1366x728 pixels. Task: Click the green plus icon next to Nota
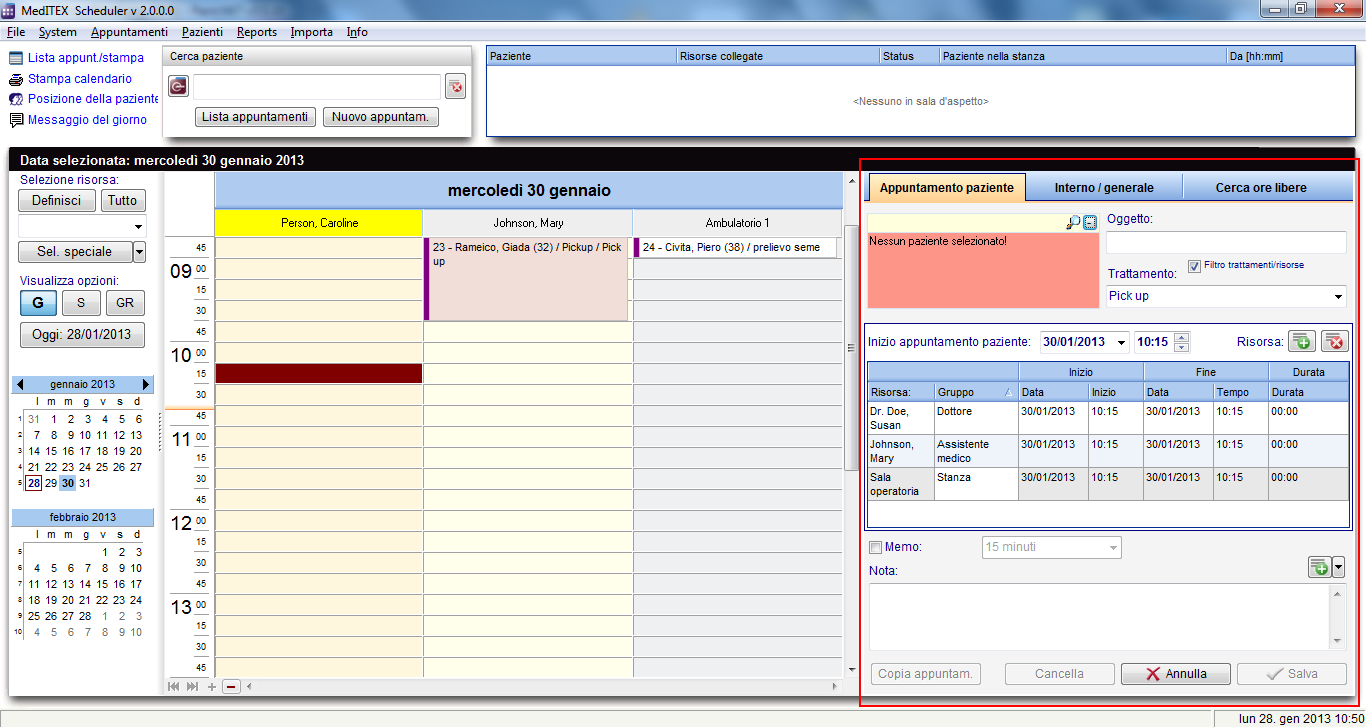point(1320,567)
